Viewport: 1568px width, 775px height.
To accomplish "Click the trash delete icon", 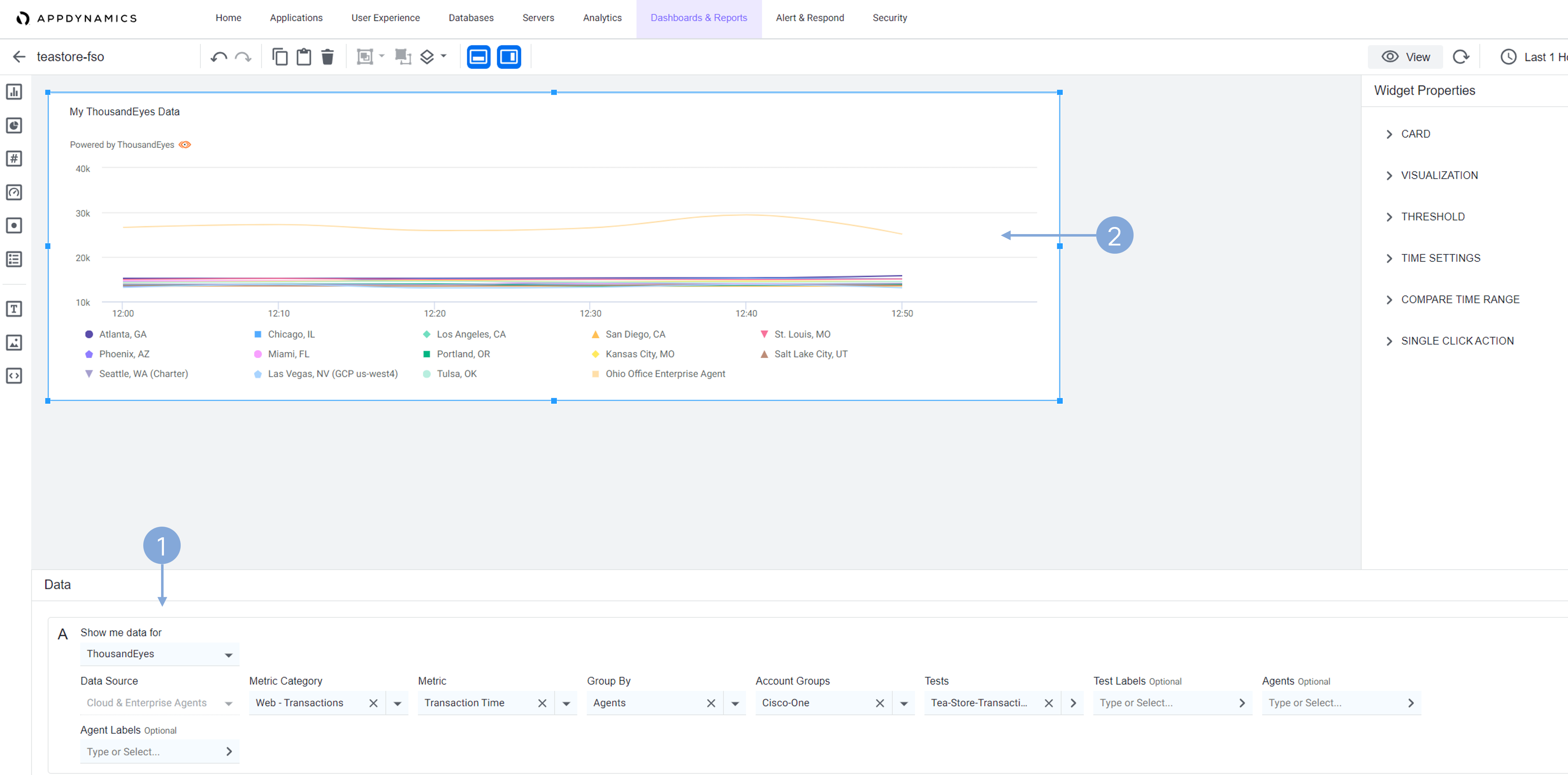I will point(327,57).
